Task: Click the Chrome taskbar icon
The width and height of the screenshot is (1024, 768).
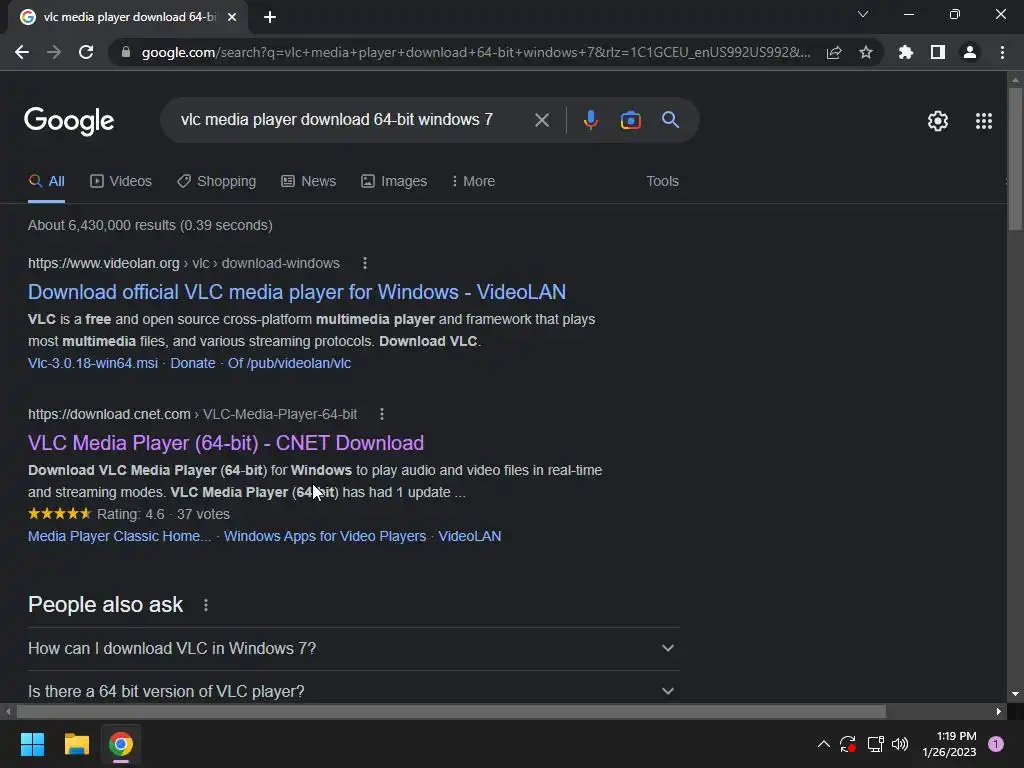Action: 121,744
